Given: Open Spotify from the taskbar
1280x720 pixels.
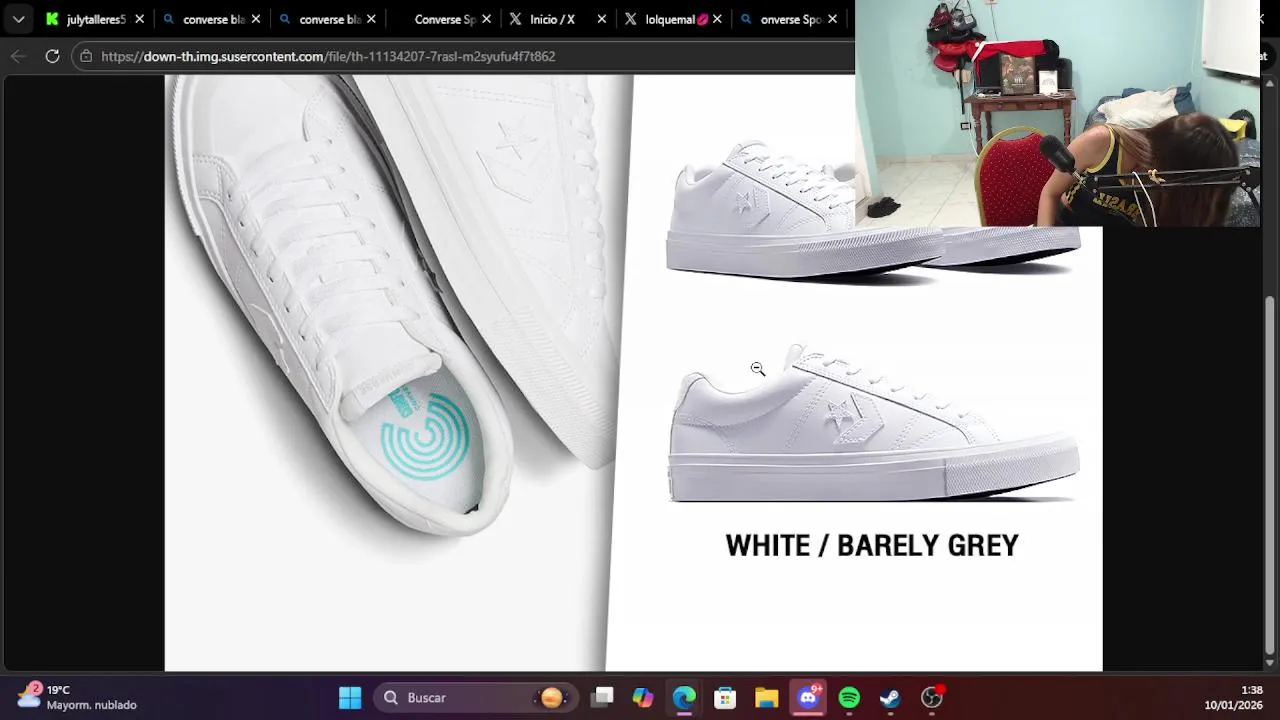Looking at the screenshot, I should tap(849, 698).
